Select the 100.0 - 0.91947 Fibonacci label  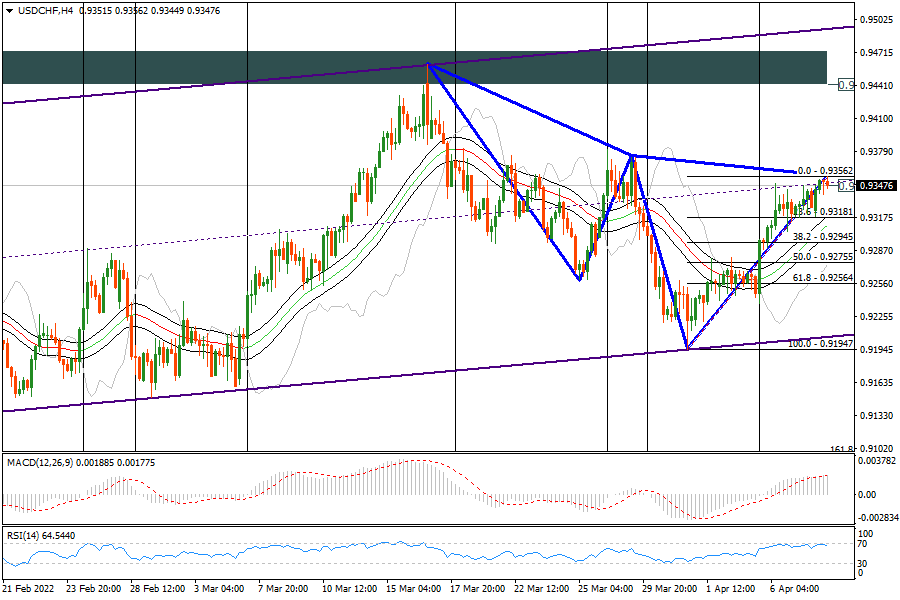(820, 344)
